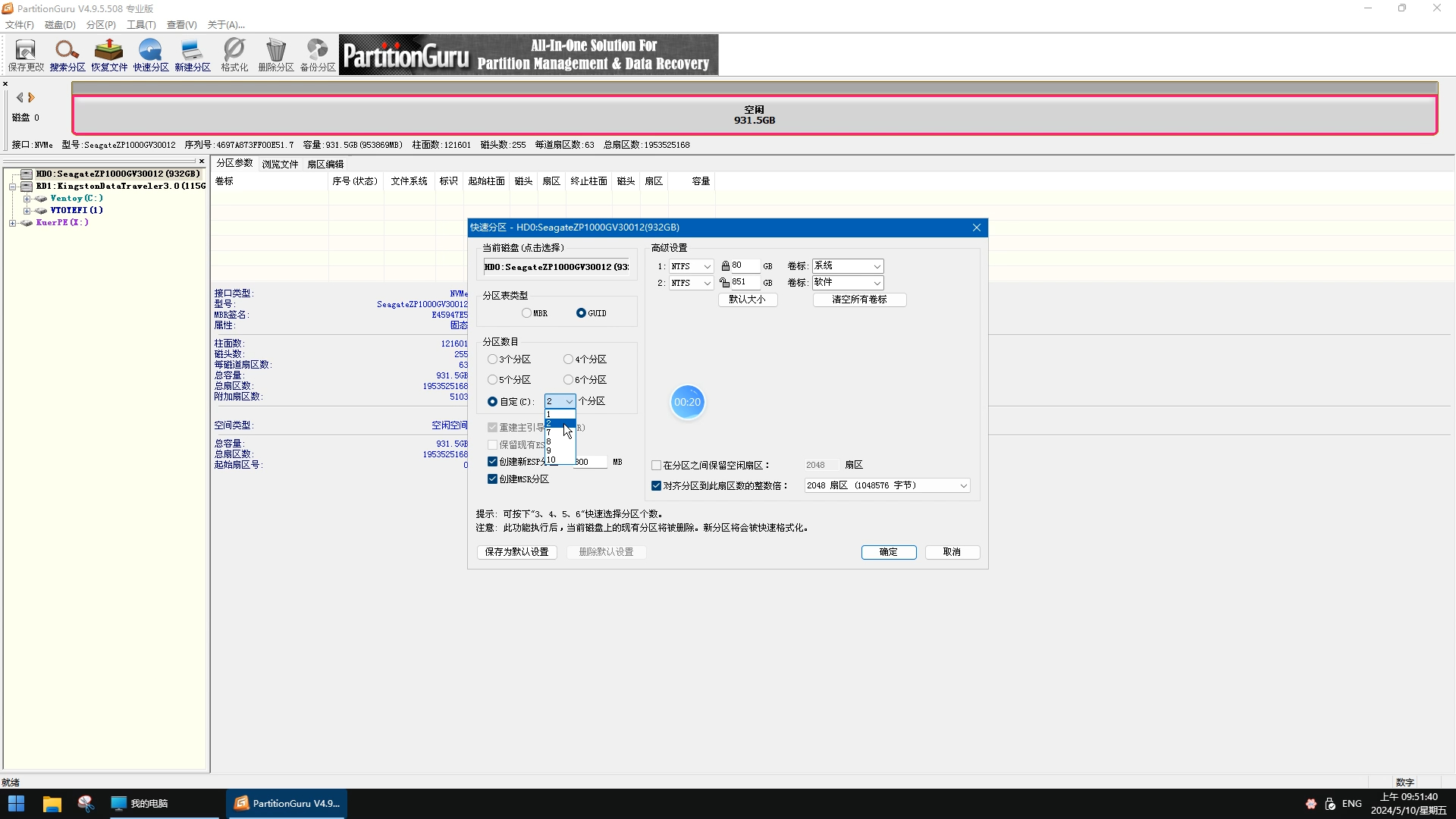Viewport: 1456px width, 819px height.
Task: Enable 在分区之间保留空闲扇区 checkbox
Action: [656, 466]
